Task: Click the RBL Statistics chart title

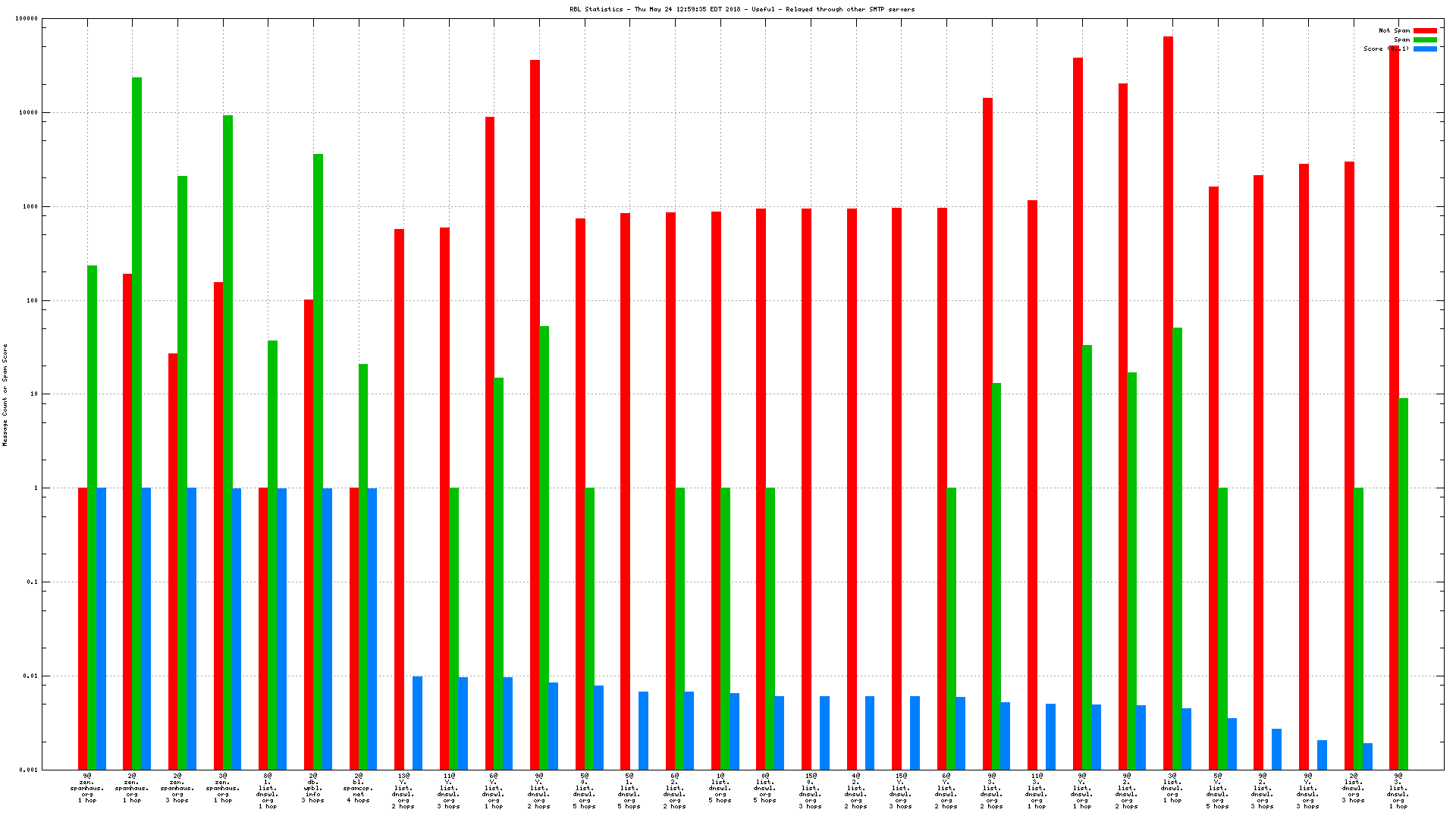Action: (x=742, y=9)
